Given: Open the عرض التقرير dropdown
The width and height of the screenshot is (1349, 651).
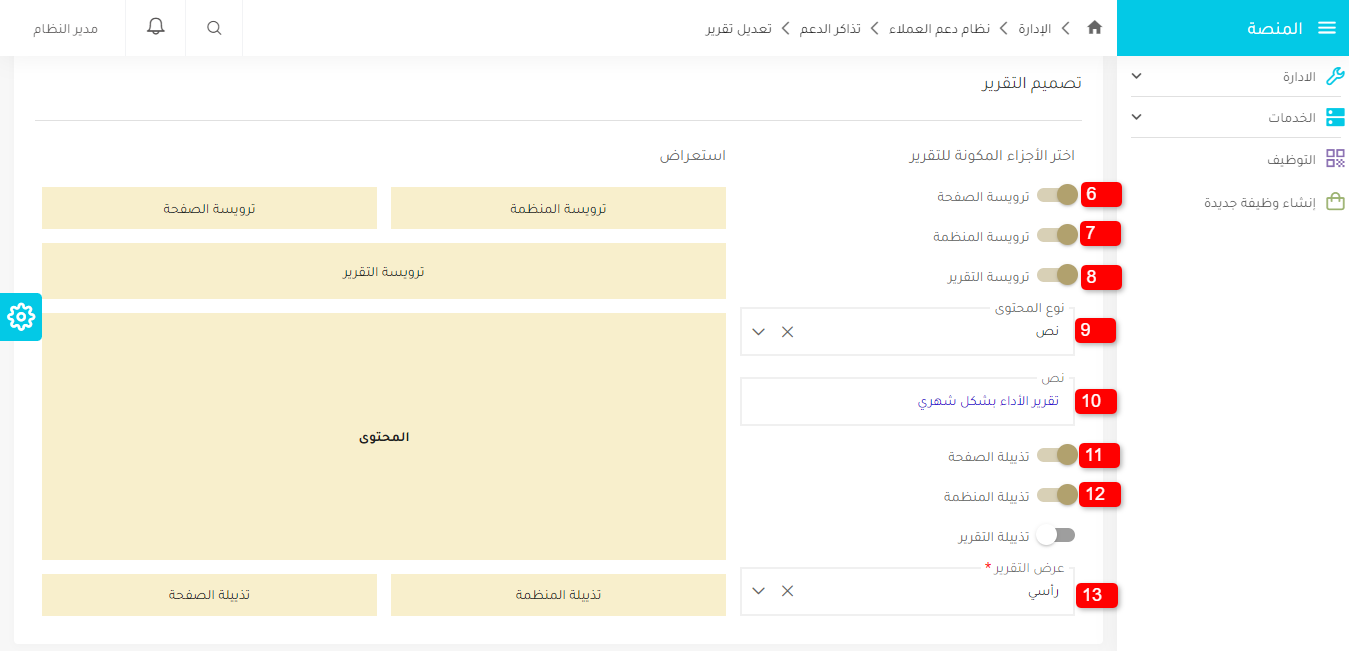Looking at the screenshot, I should (x=758, y=591).
